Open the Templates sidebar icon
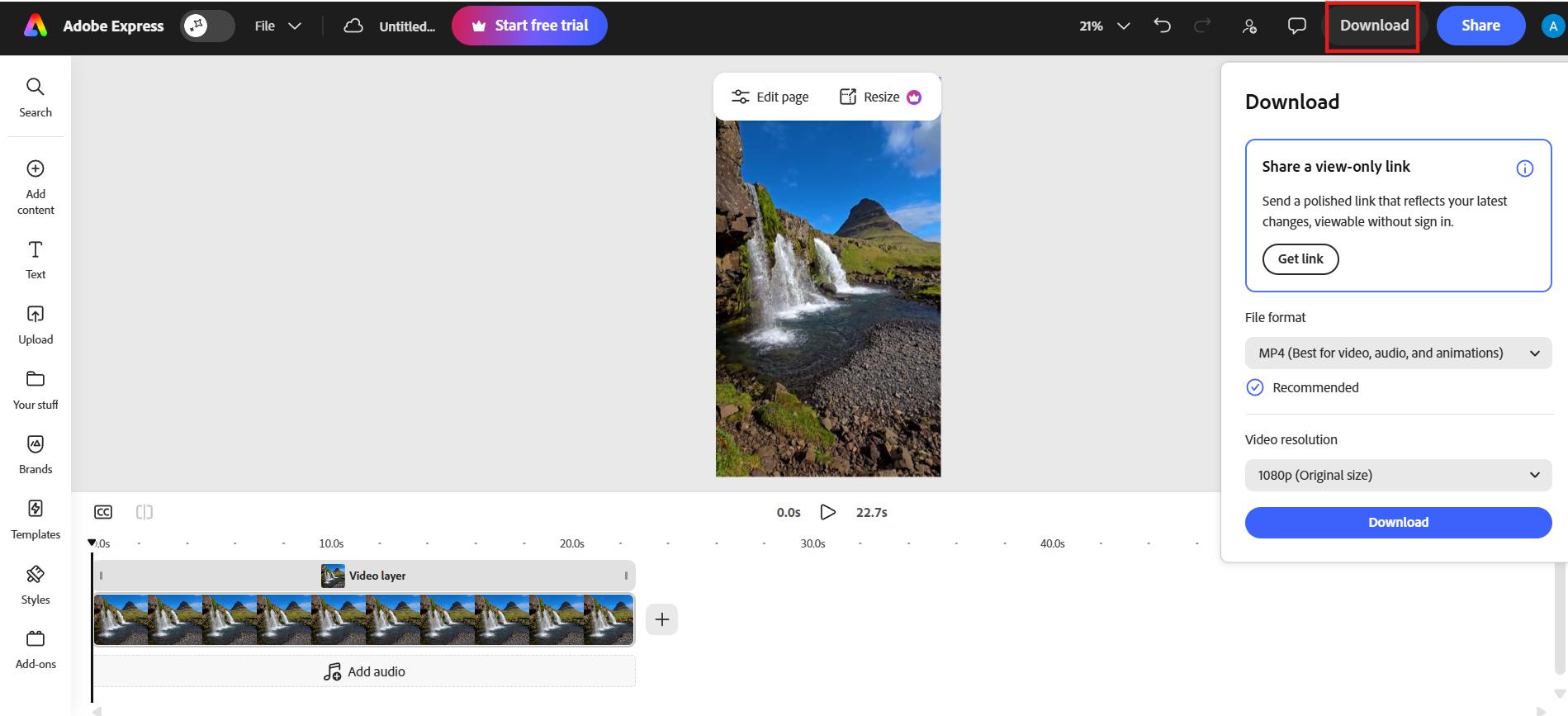1568x716 pixels. (35, 520)
